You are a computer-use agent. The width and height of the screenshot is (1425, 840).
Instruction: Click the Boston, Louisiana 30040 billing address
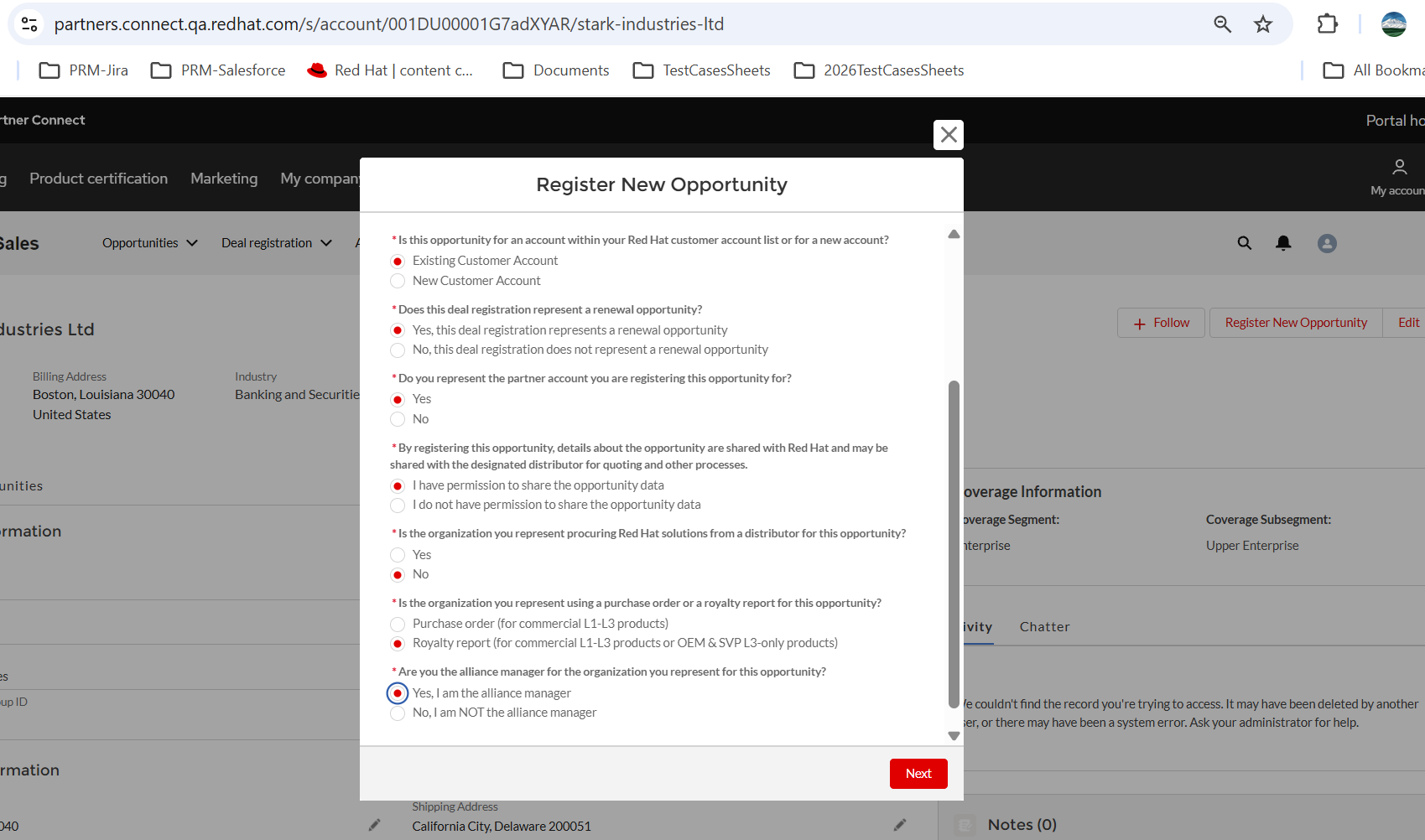point(104,395)
